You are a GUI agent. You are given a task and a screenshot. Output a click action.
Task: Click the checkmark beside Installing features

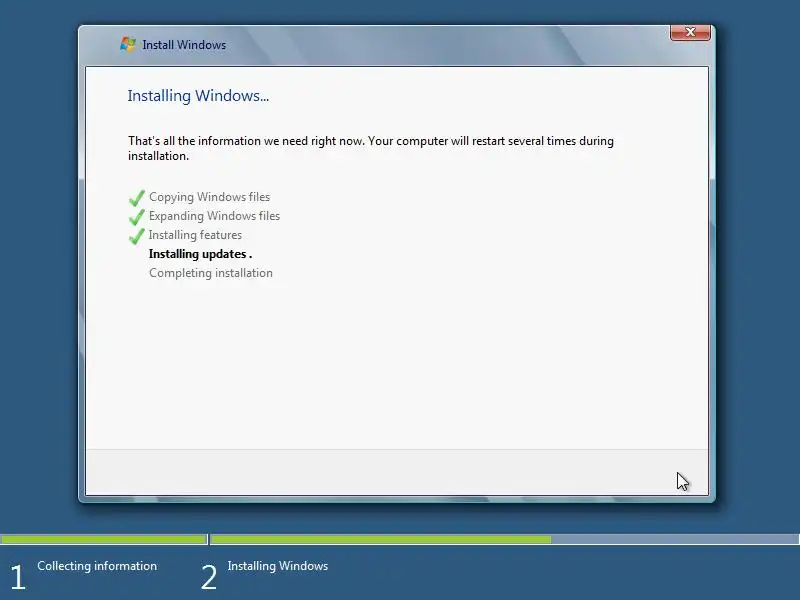[137, 236]
